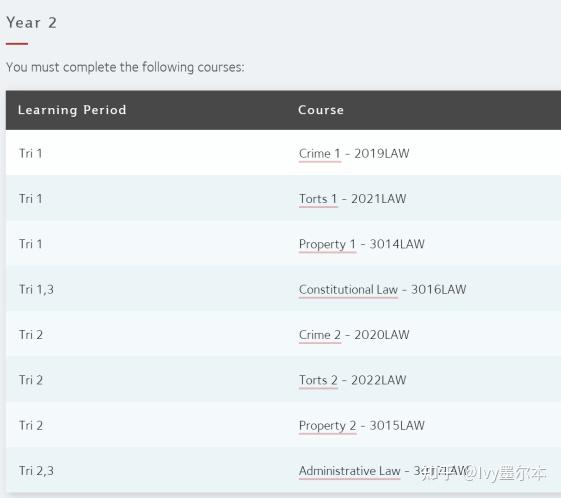Click the 2021LAW course code
The width and height of the screenshot is (561, 498).
click(379, 199)
